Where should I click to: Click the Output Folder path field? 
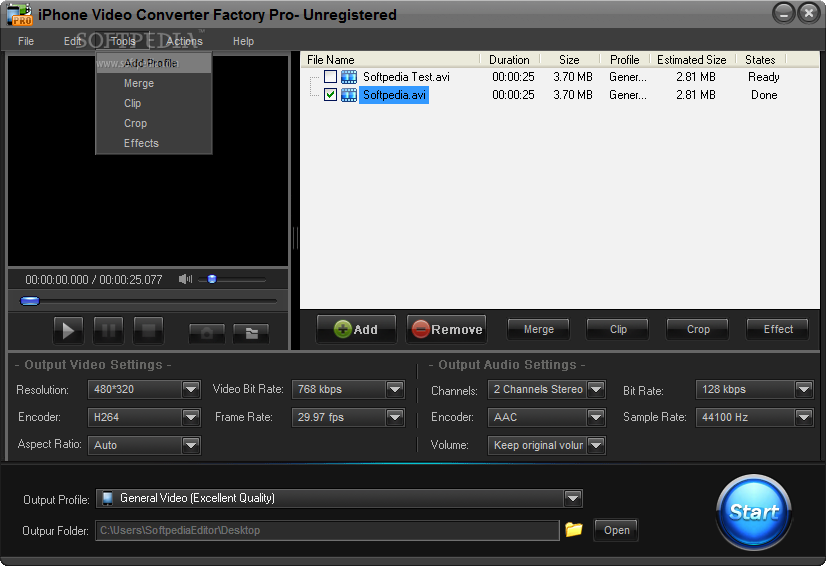click(327, 530)
